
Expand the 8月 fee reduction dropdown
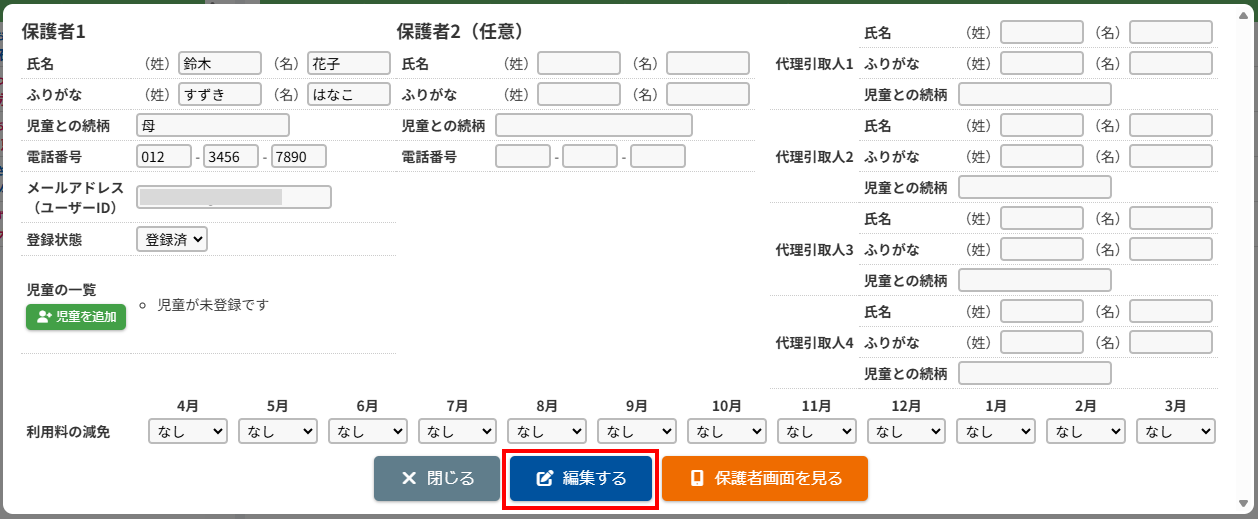click(x=547, y=431)
